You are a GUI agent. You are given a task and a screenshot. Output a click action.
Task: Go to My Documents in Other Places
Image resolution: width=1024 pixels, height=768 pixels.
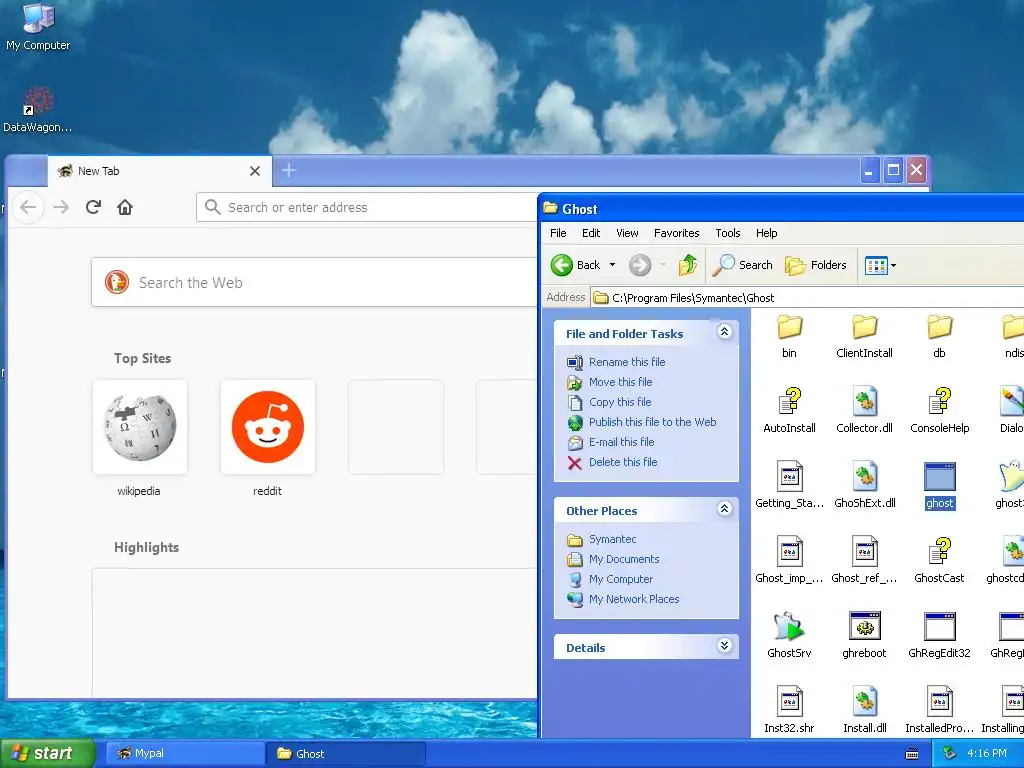(x=624, y=560)
